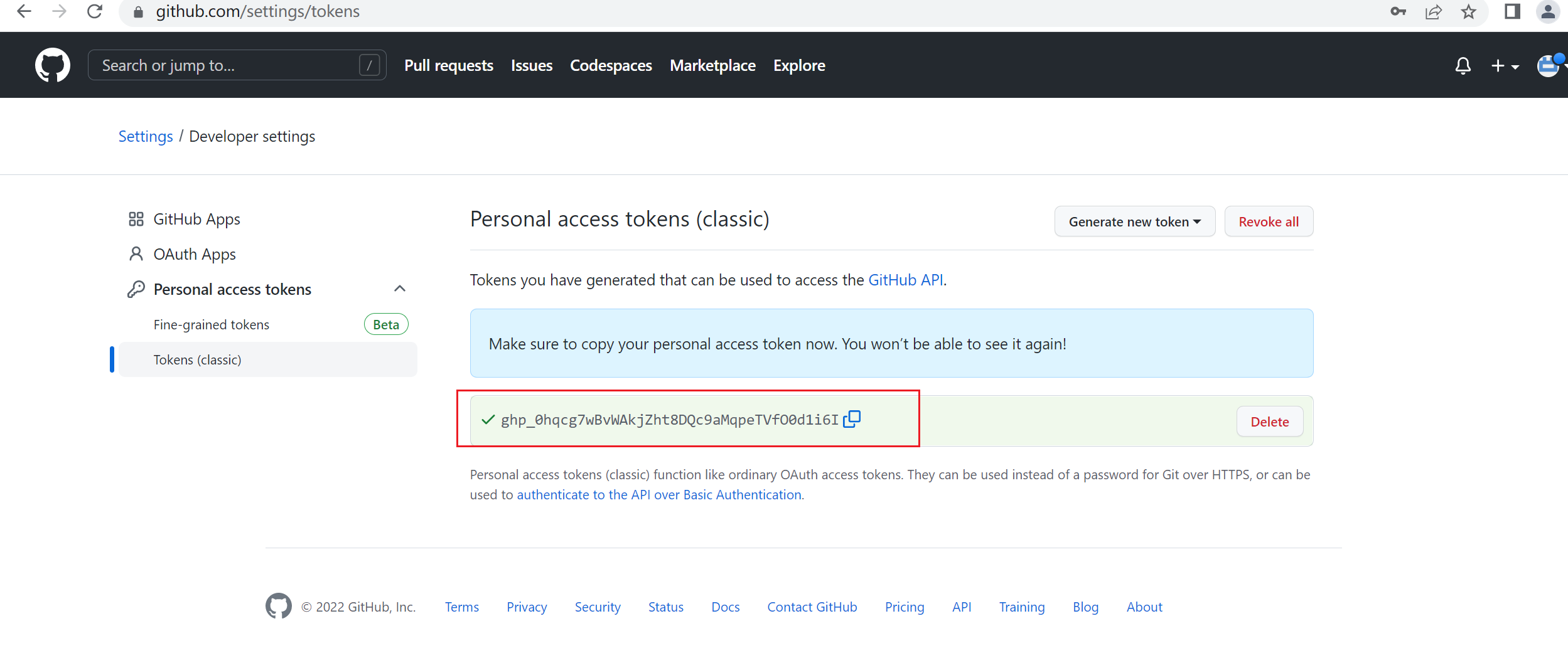Delete the newly generated token
The width and height of the screenshot is (1568, 653).
pyautogui.click(x=1270, y=422)
